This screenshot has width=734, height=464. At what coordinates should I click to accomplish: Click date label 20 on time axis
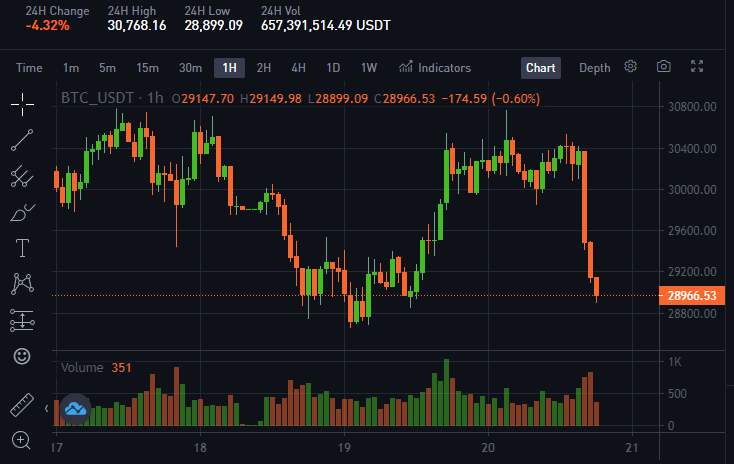[488, 448]
